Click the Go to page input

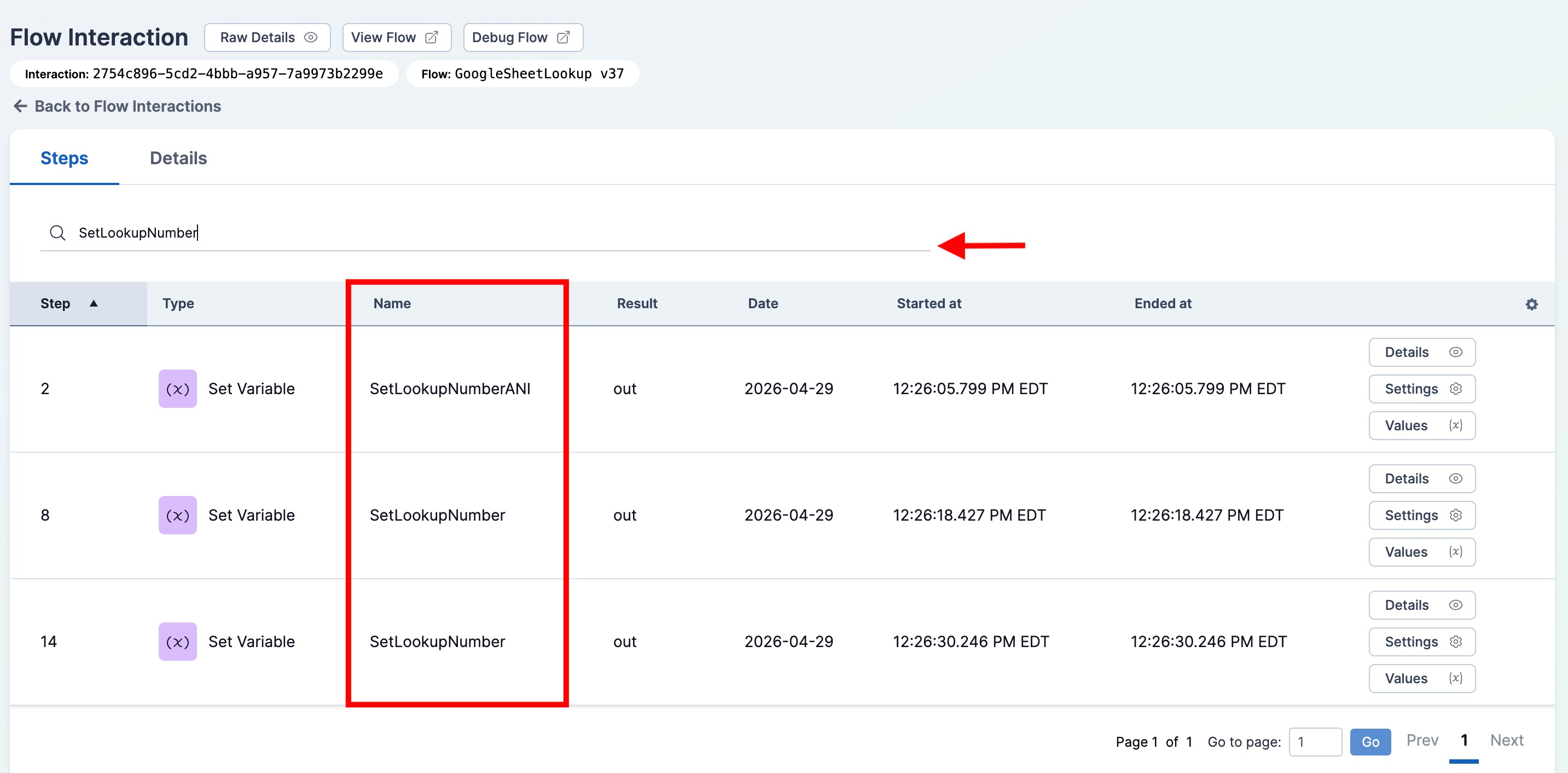[1315, 742]
